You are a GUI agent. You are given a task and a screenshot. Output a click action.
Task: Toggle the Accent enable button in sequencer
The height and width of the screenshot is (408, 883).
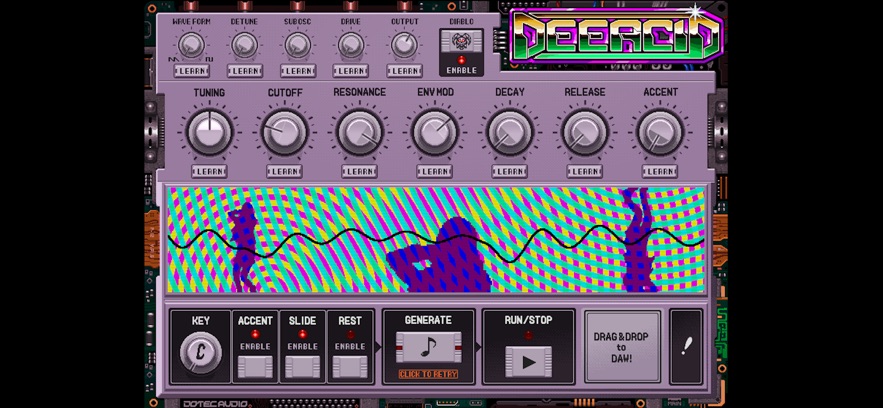[x=255, y=366]
